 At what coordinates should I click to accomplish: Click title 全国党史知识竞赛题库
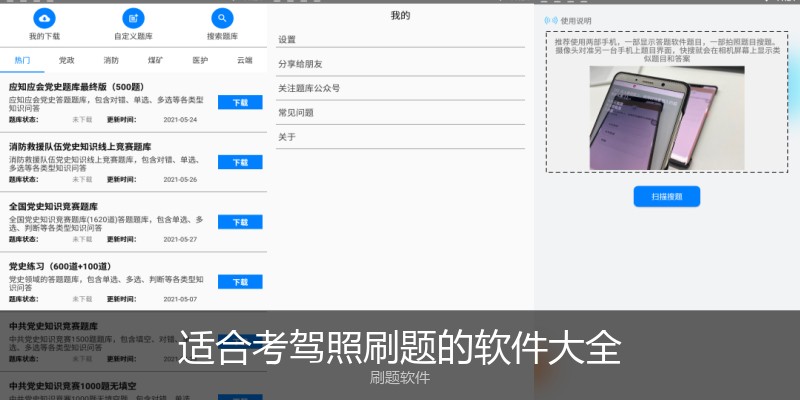54,207
